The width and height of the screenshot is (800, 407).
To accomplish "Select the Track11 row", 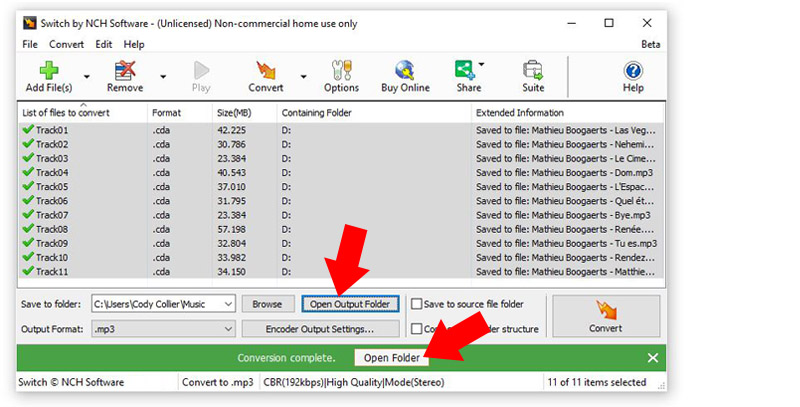I will (x=341, y=272).
